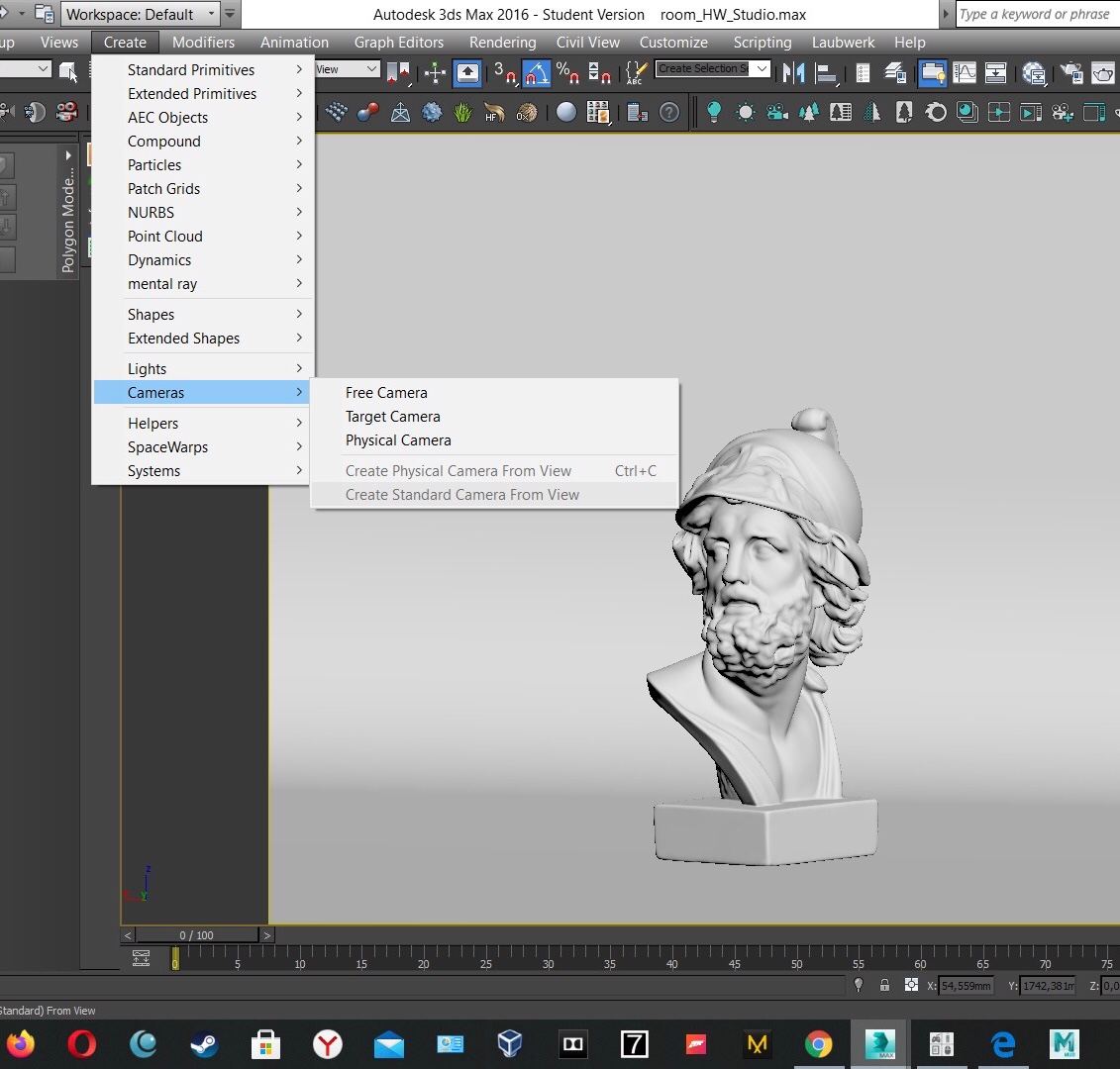
Task: Expand the Particles submenu arrow
Action: (x=299, y=164)
